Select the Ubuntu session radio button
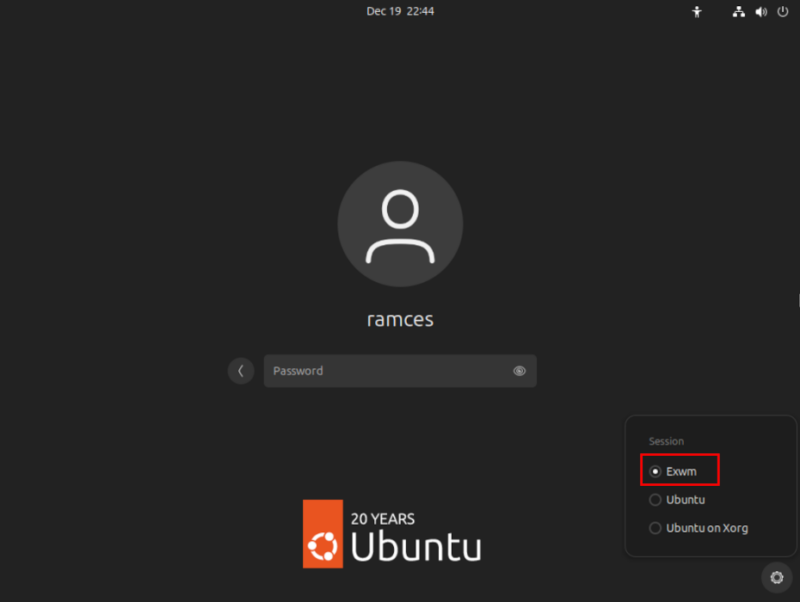800x602 pixels. tap(655, 499)
